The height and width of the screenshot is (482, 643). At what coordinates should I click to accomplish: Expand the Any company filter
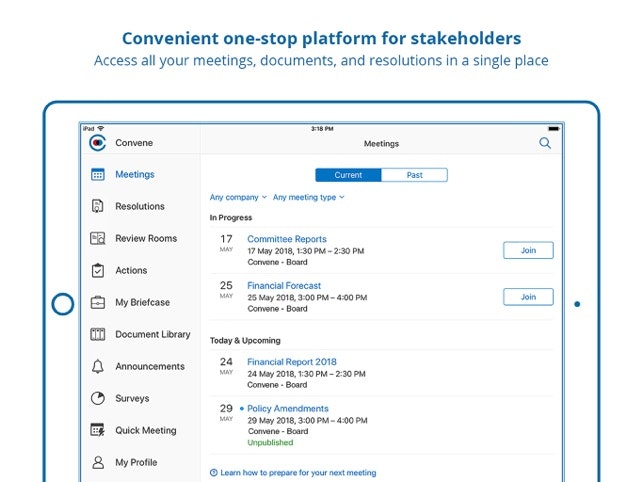coord(238,197)
